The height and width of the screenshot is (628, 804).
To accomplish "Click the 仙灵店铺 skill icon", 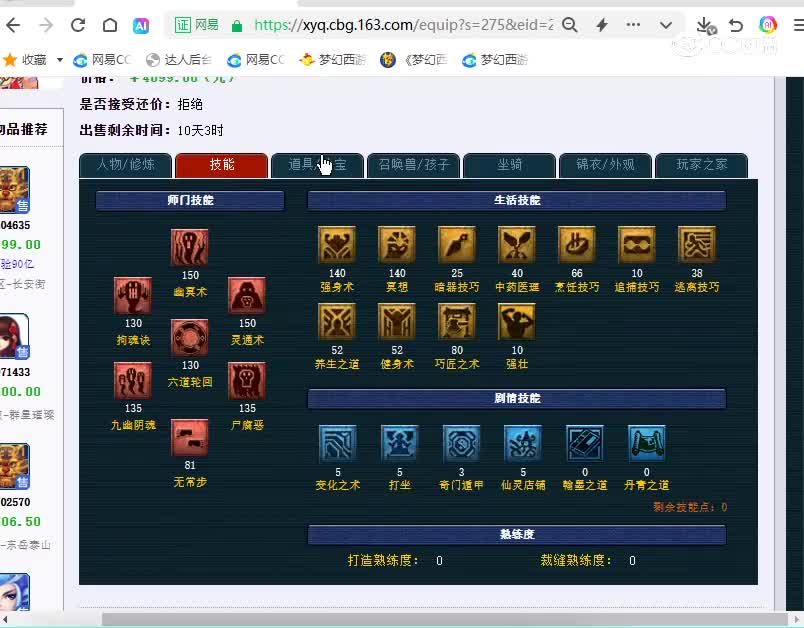I will [523, 443].
